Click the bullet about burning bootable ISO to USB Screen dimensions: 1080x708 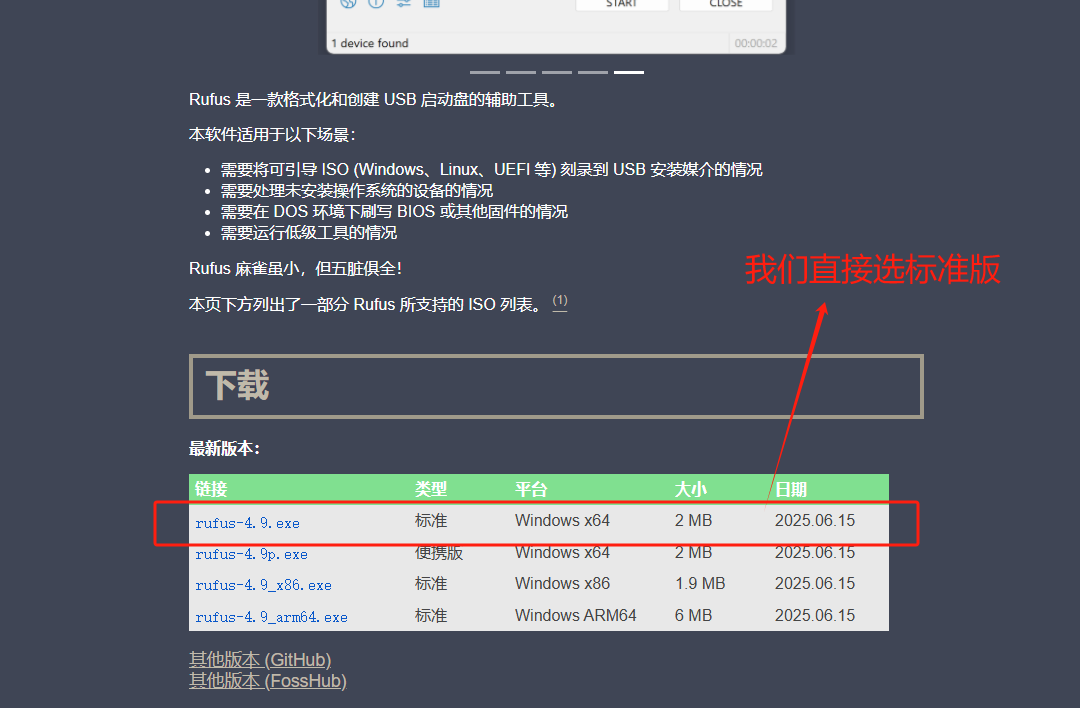(x=491, y=169)
